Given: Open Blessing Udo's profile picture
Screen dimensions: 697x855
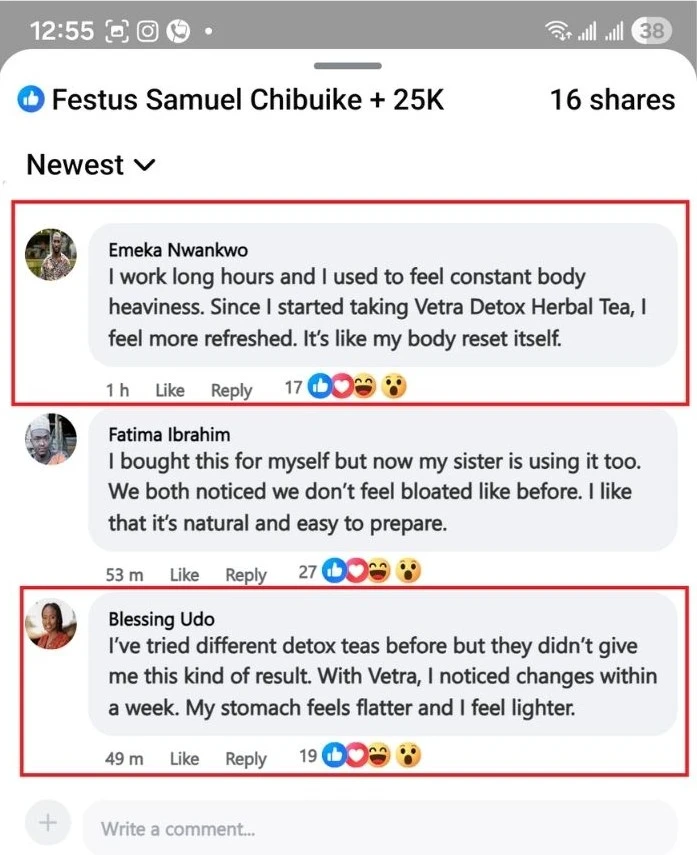Looking at the screenshot, I should pos(50,624).
